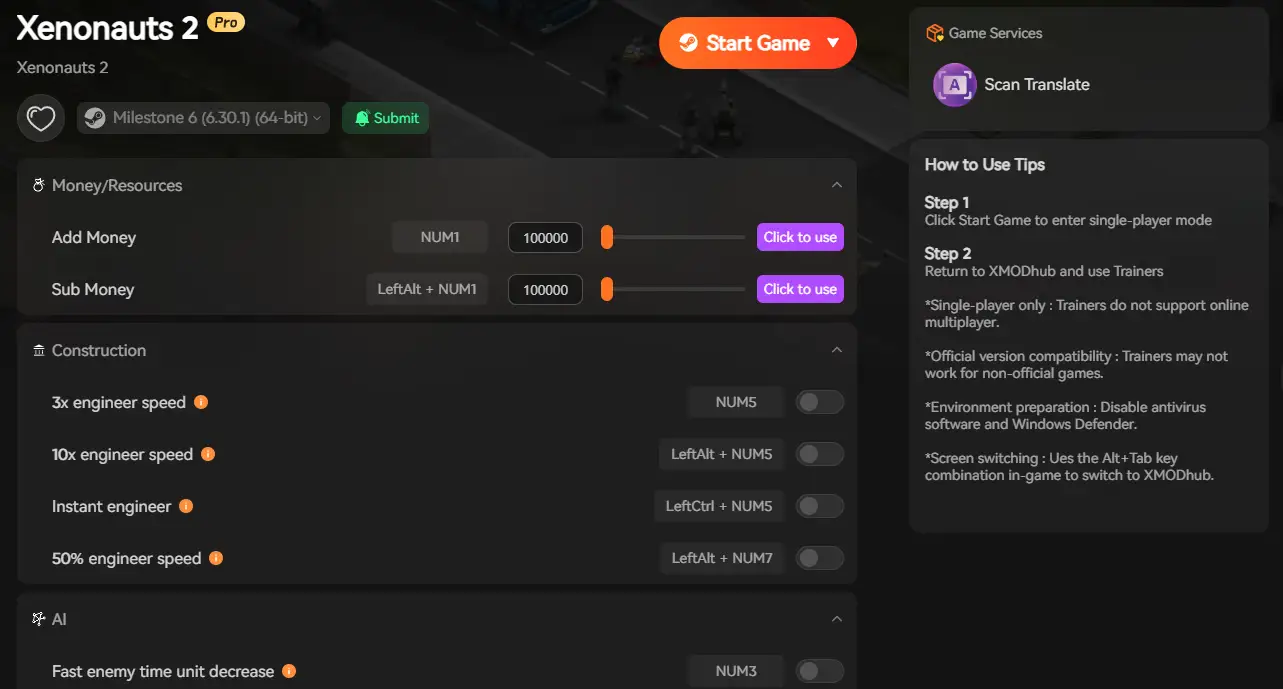Click info icon beside 50% engineer speed
The height and width of the screenshot is (689, 1283).
[x=216, y=558]
